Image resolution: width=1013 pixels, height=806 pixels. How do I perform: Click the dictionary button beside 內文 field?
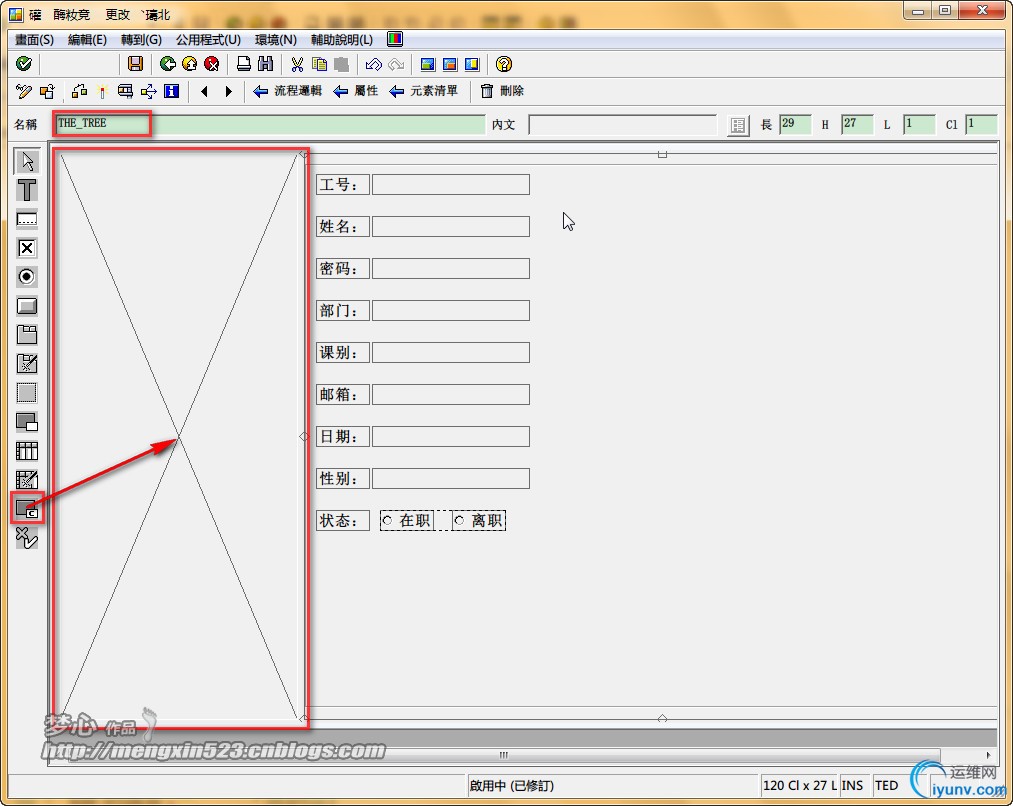(x=738, y=125)
